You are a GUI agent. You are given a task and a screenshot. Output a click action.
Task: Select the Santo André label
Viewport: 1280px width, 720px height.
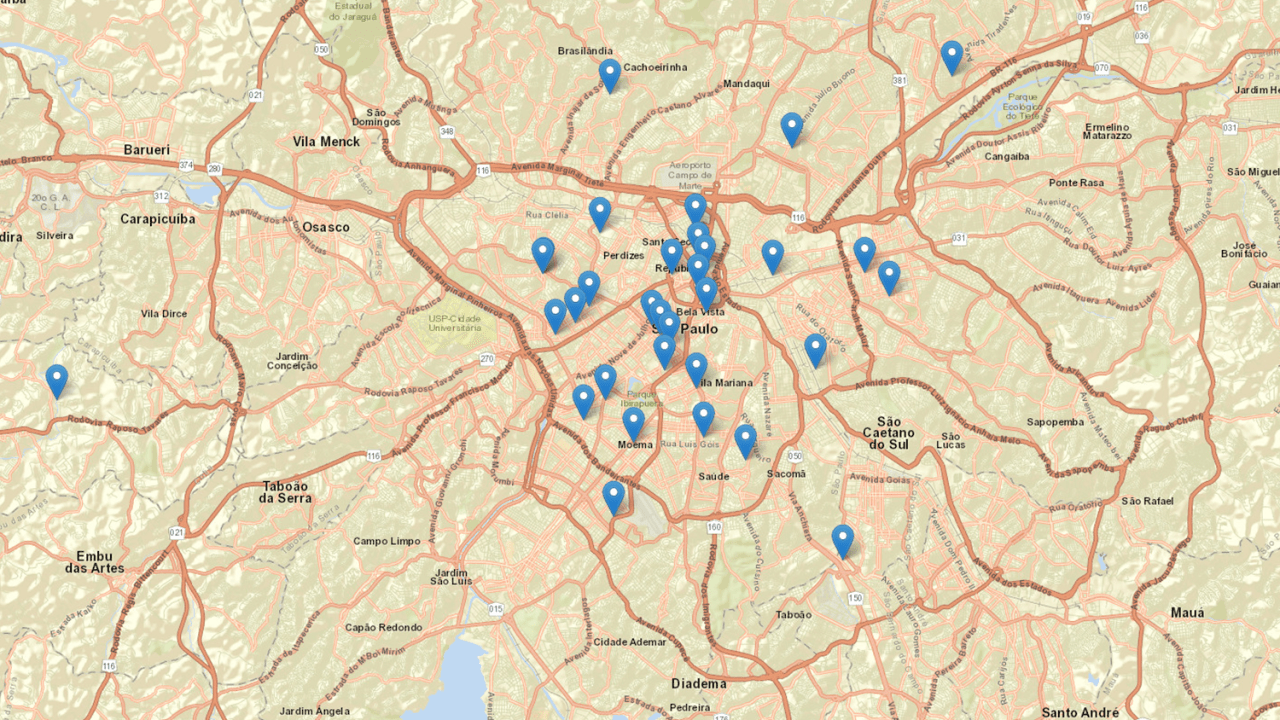[1079, 712]
